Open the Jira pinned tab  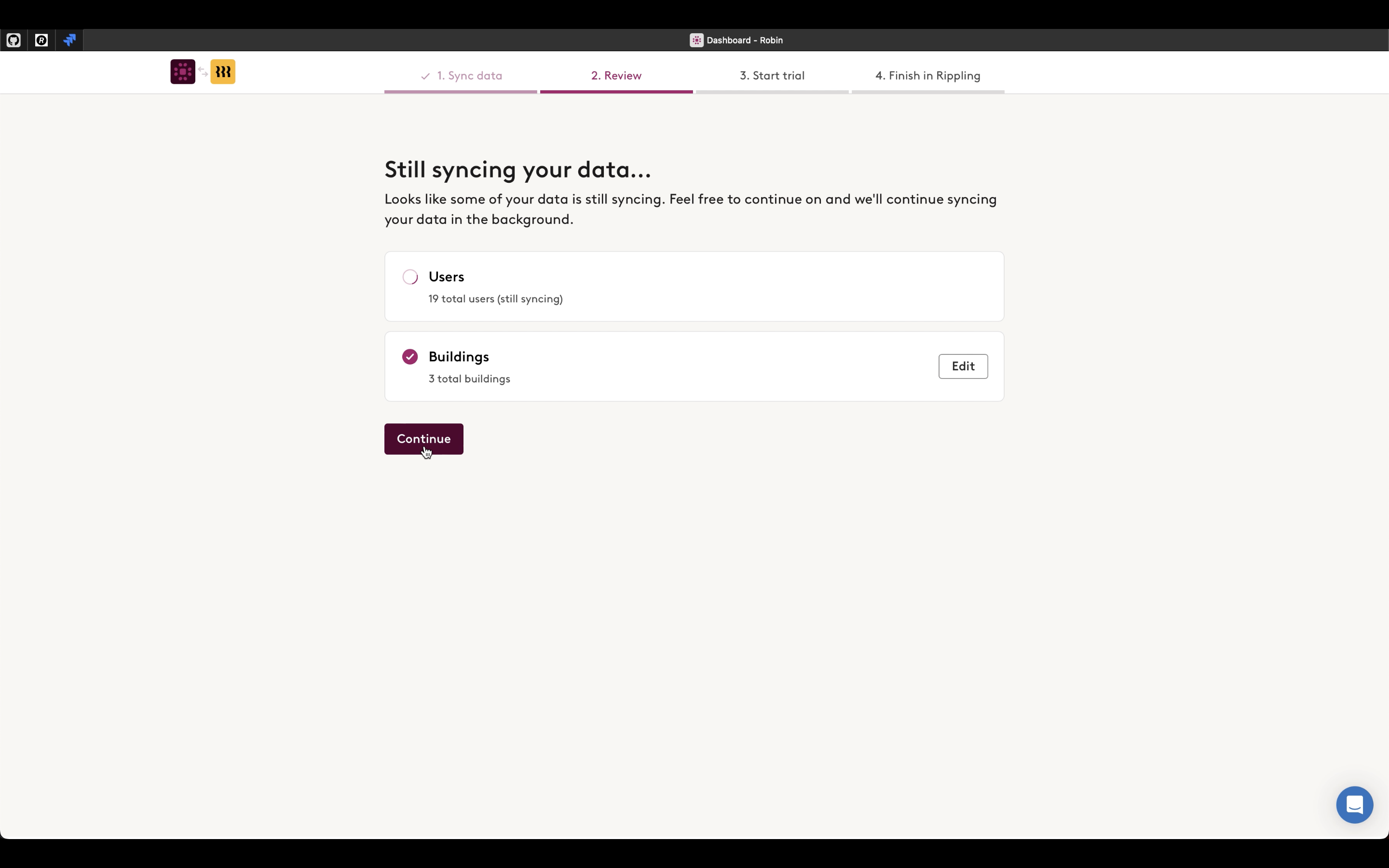pos(69,40)
